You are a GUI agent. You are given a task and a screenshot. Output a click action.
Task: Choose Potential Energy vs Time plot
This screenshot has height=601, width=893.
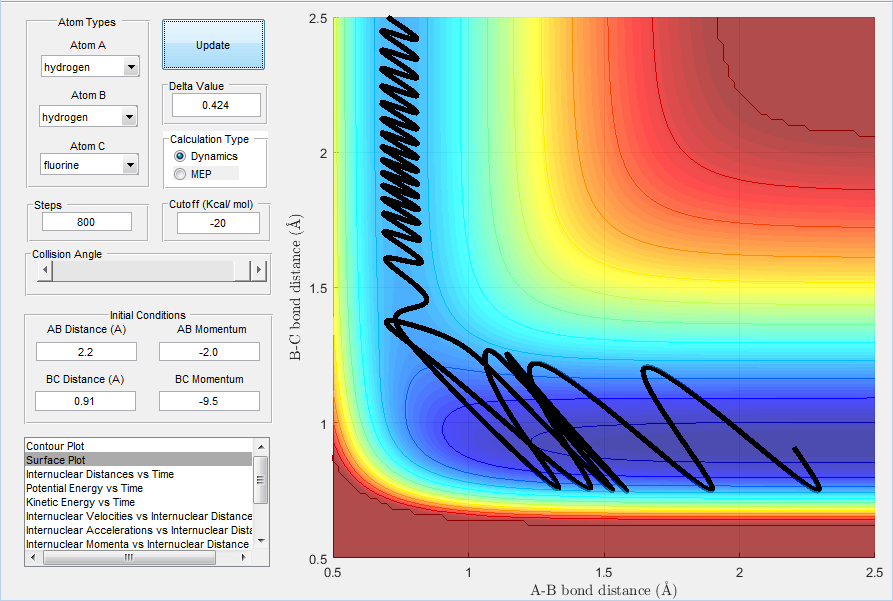(138, 488)
